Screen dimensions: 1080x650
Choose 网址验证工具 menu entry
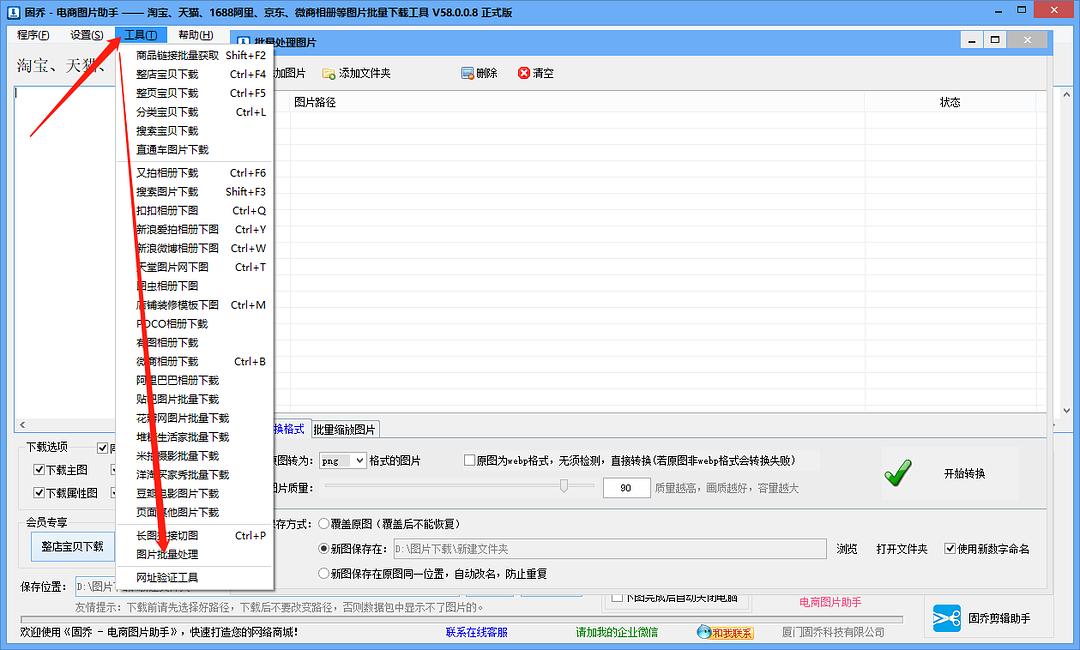click(196, 578)
